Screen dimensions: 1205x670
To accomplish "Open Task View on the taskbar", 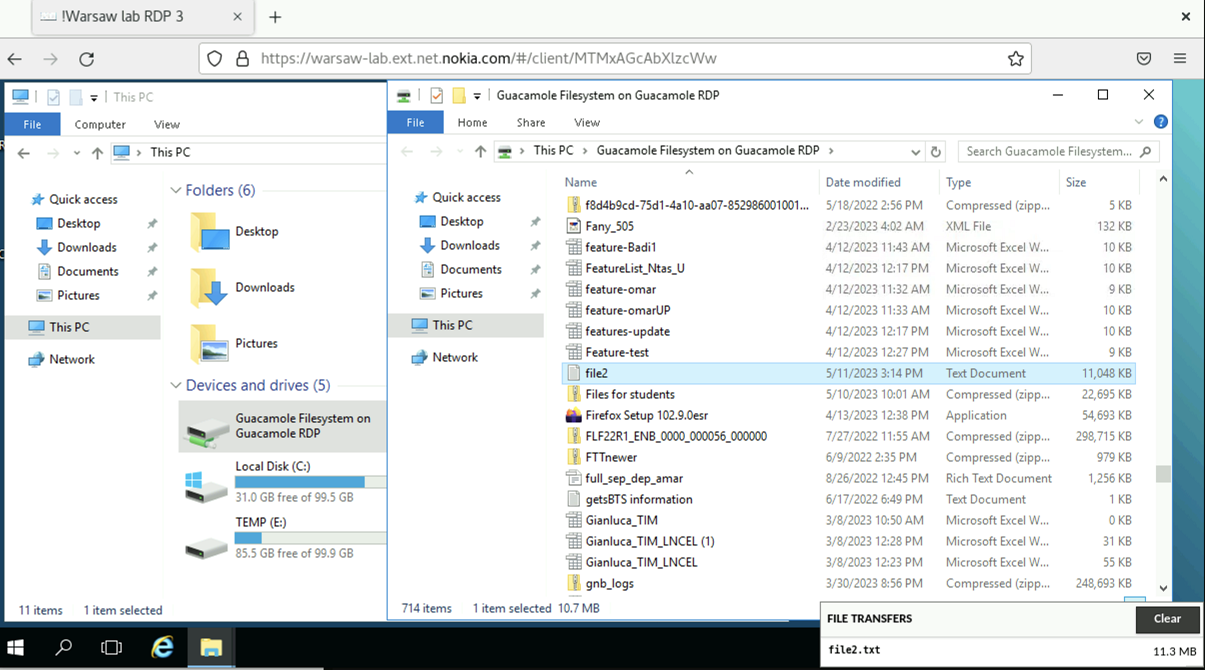I will pos(112,648).
